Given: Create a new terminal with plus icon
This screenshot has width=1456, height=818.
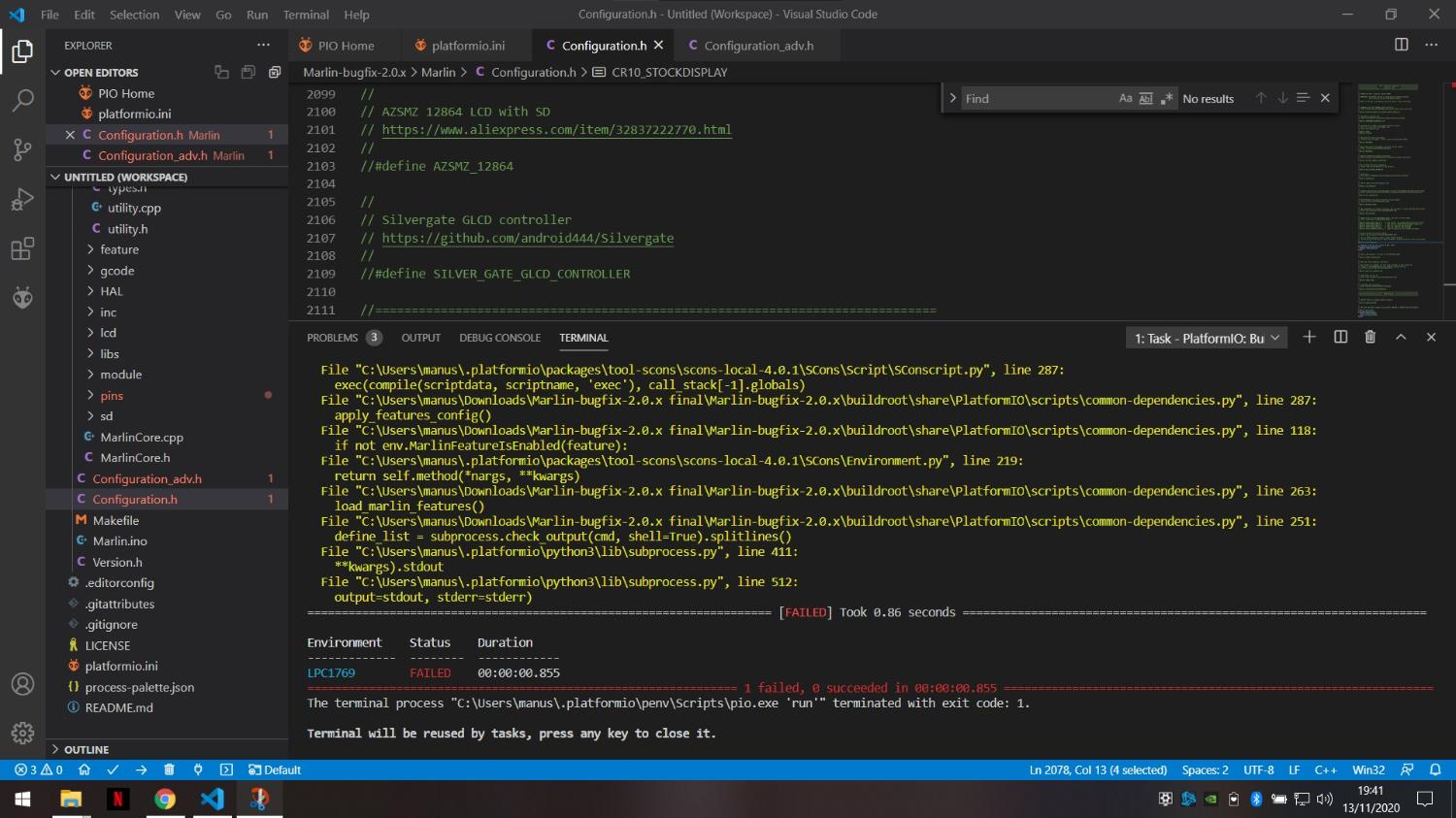Looking at the screenshot, I should 1309,337.
